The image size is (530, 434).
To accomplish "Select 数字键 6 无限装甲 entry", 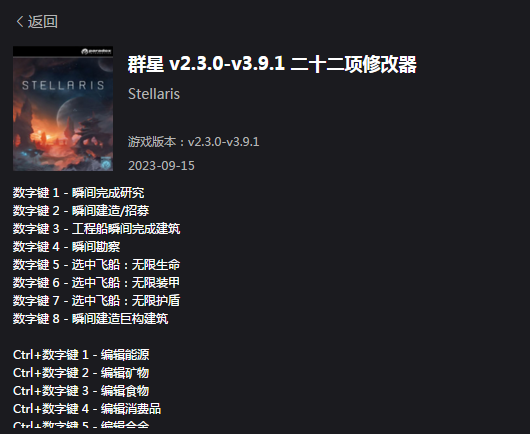I will point(96,283).
